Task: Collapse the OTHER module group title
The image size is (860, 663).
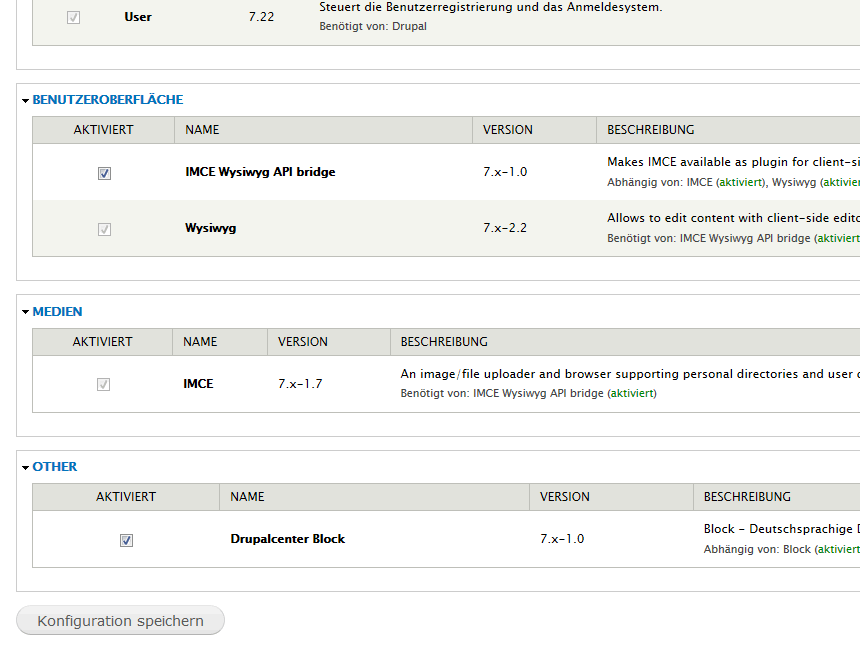Action: 54,467
